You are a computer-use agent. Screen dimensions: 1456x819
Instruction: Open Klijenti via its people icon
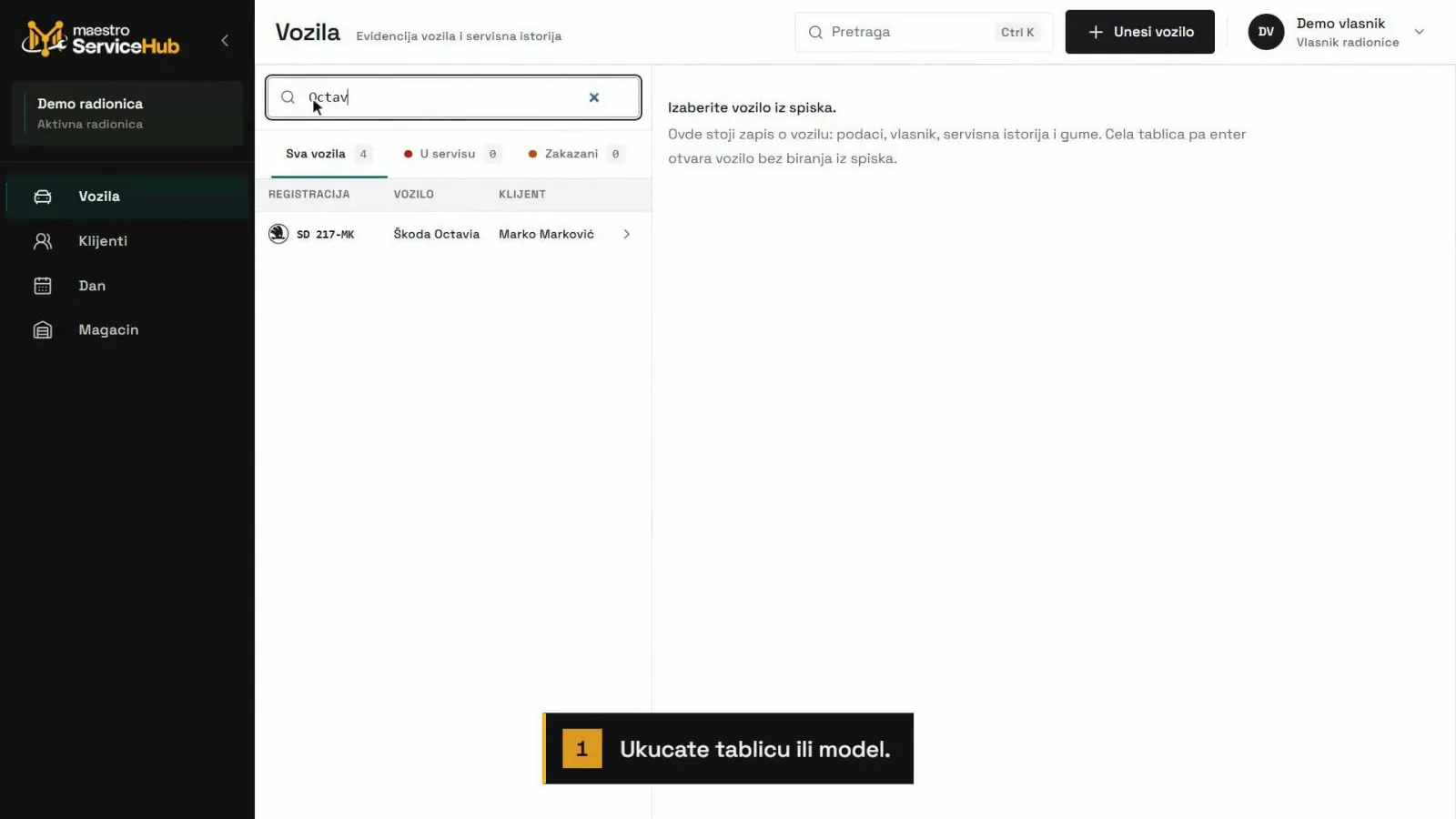pos(43,241)
